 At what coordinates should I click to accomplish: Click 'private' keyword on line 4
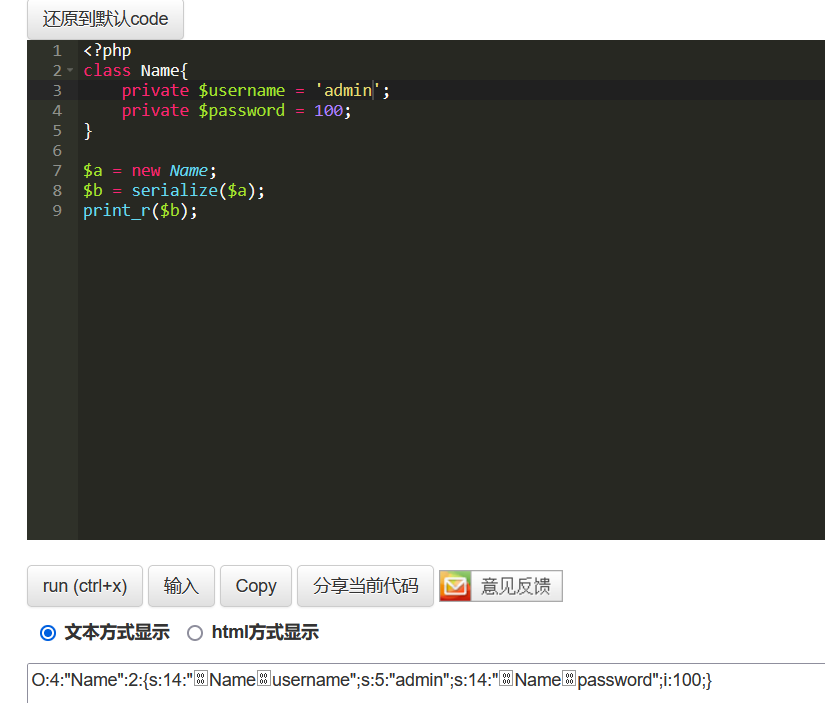pyautogui.click(x=155, y=111)
